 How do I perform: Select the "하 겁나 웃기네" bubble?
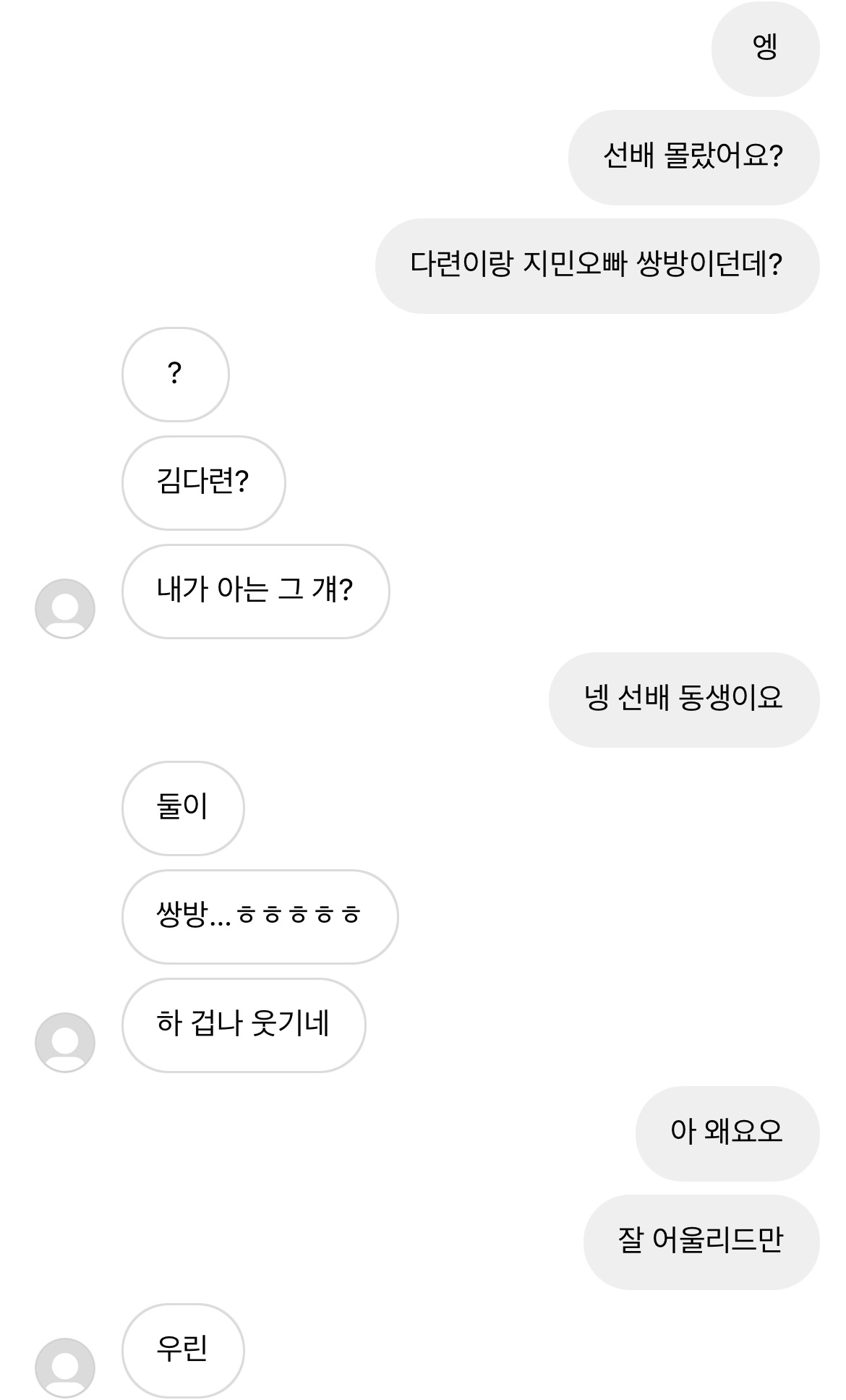point(244,1025)
